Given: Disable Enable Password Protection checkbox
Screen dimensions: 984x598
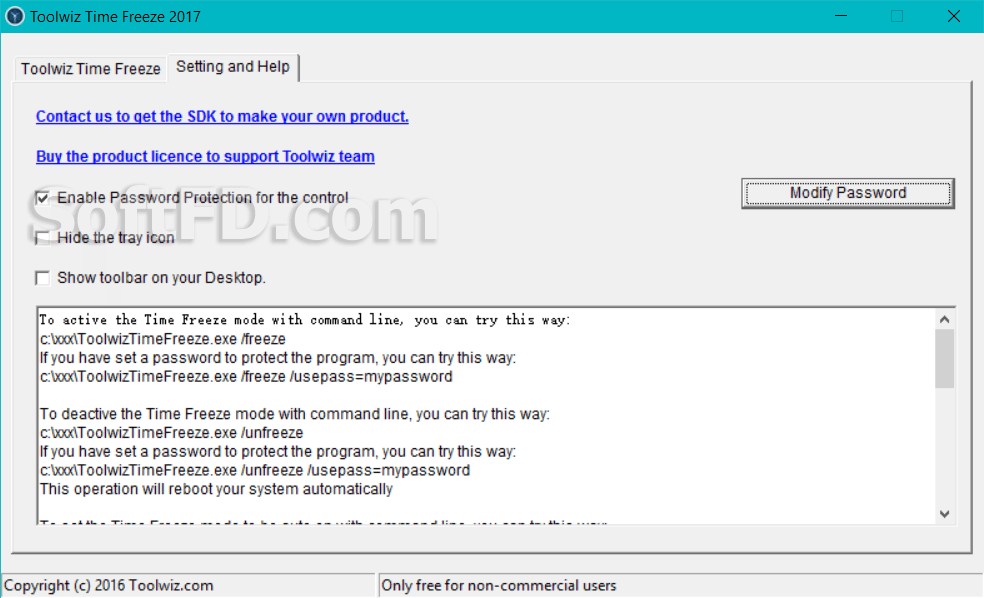Looking at the screenshot, I should [43, 198].
